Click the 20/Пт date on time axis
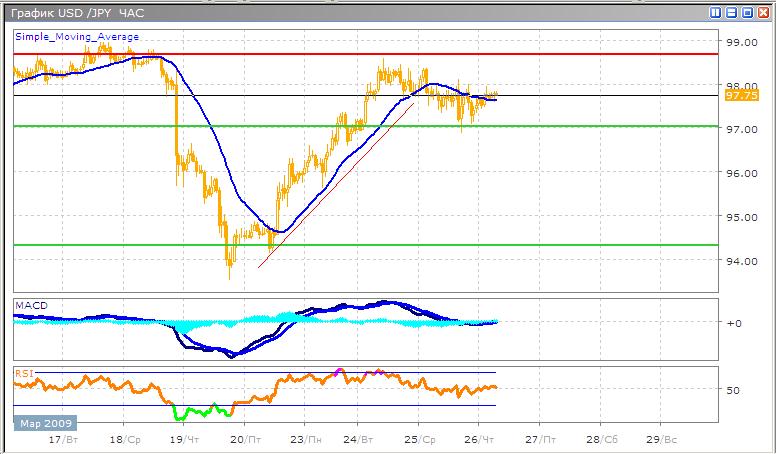776x454 pixels. point(240,440)
